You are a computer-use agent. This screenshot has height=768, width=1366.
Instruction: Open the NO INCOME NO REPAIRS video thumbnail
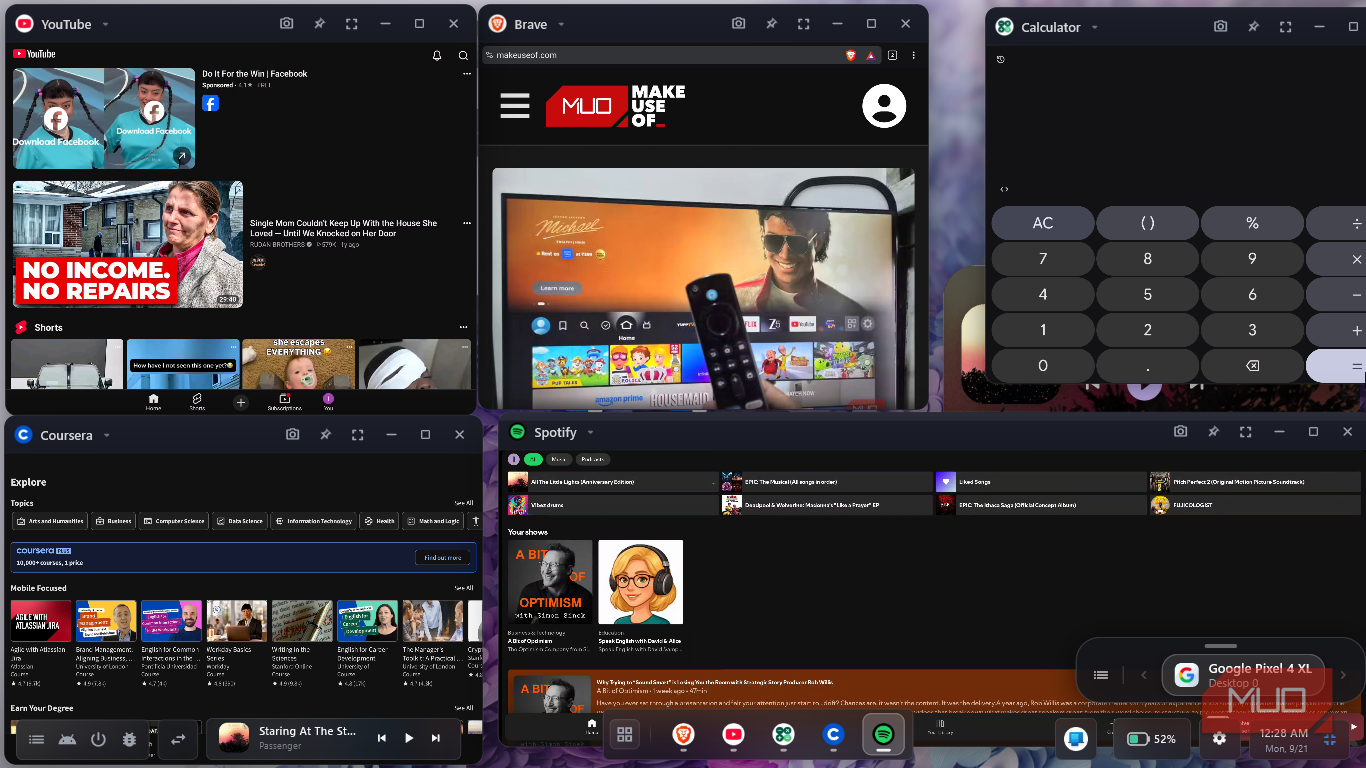pyautogui.click(x=128, y=244)
